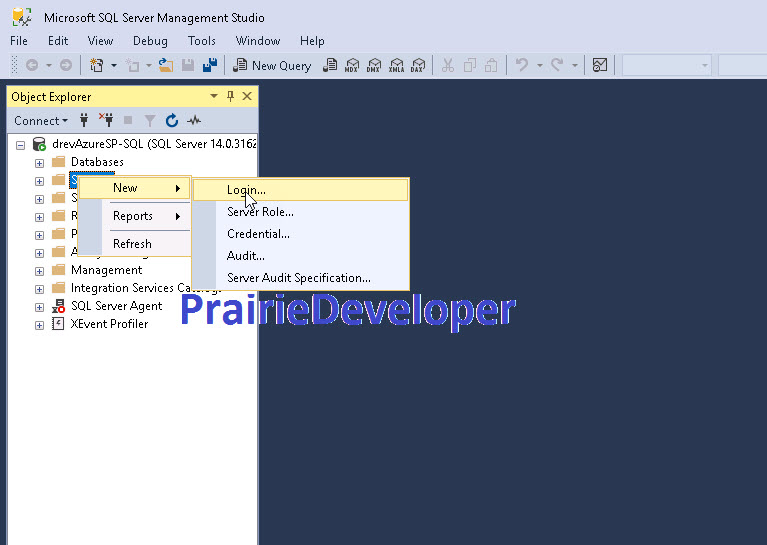Click the Activity Monitor pulse icon

194,120
